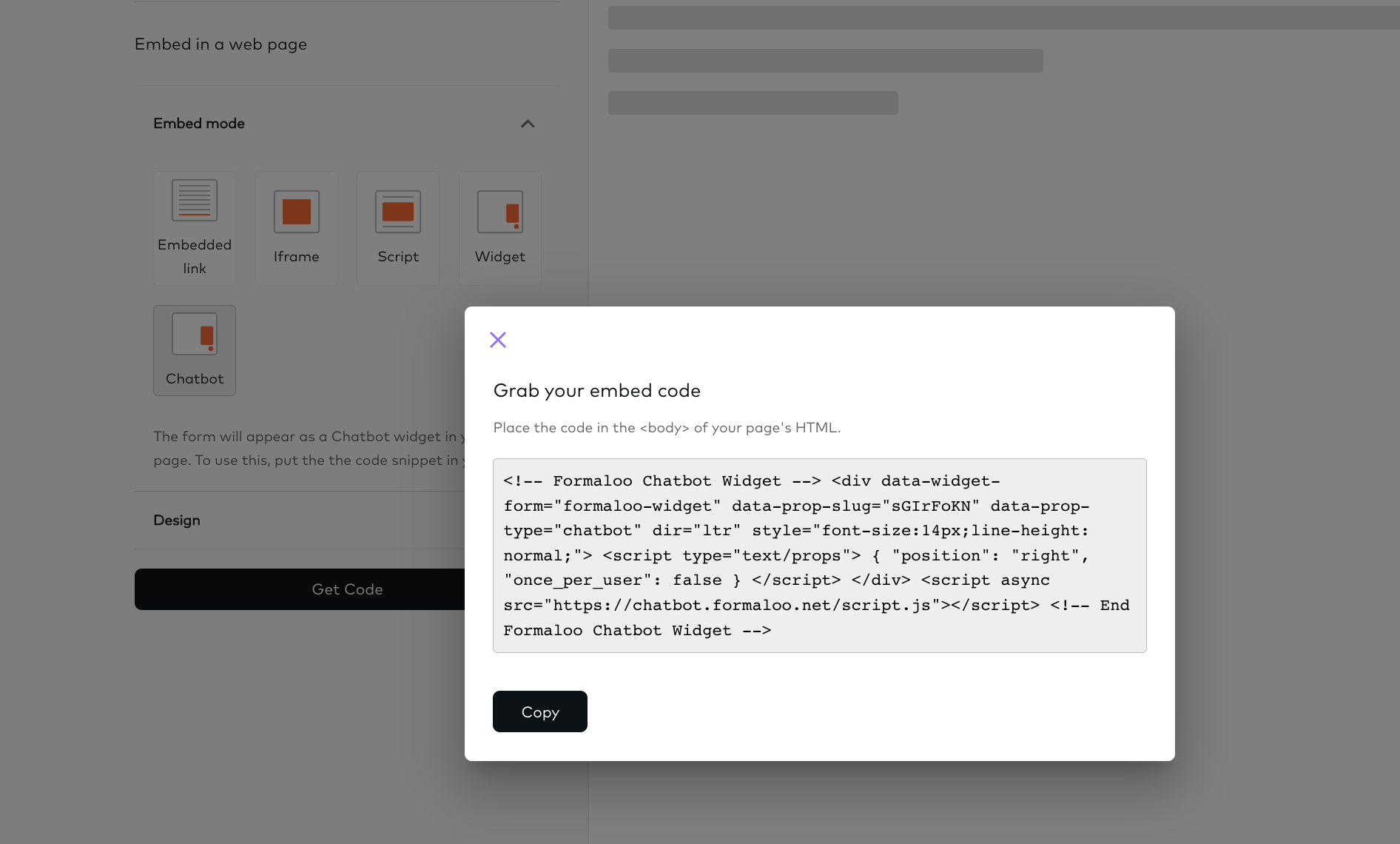This screenshot has width=1400, height=844.
Task: Copy the embed code
Action: 540,711
